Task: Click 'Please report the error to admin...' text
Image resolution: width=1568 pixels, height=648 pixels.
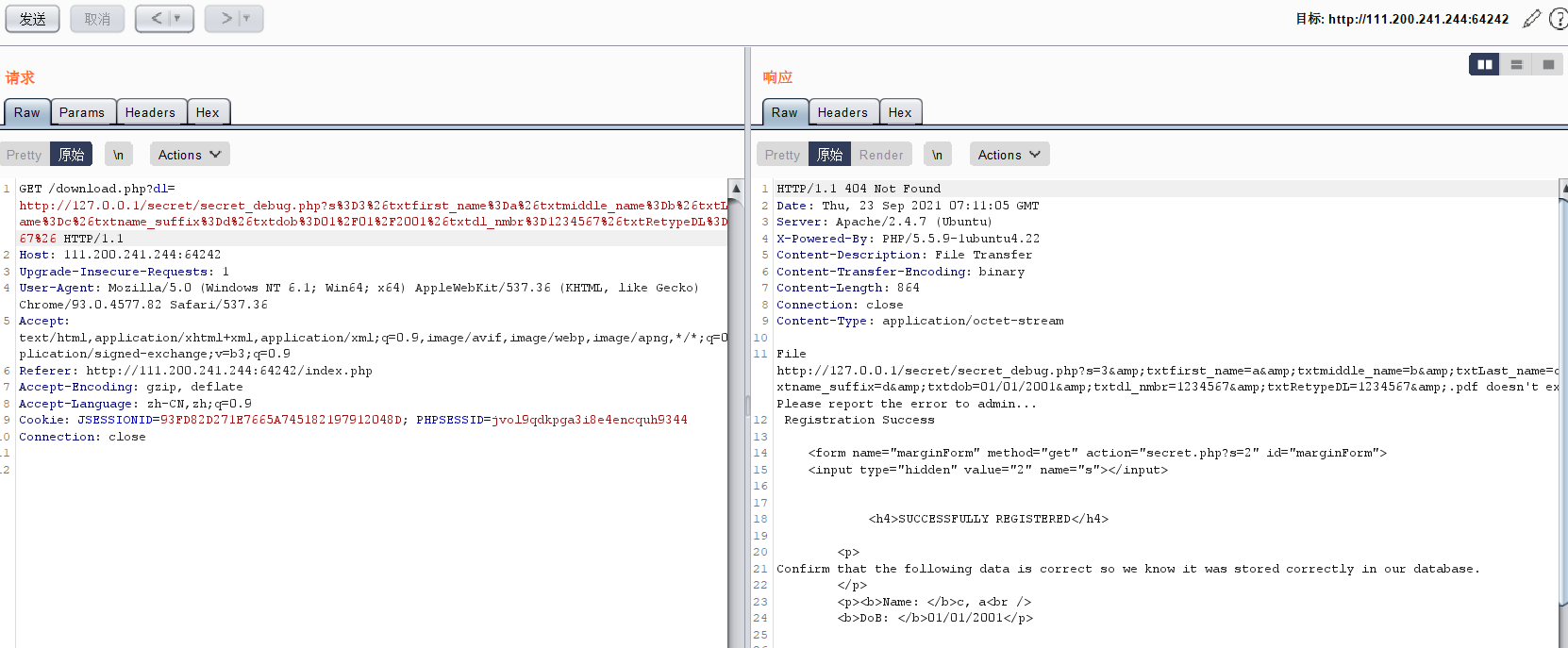Action: 907,404
